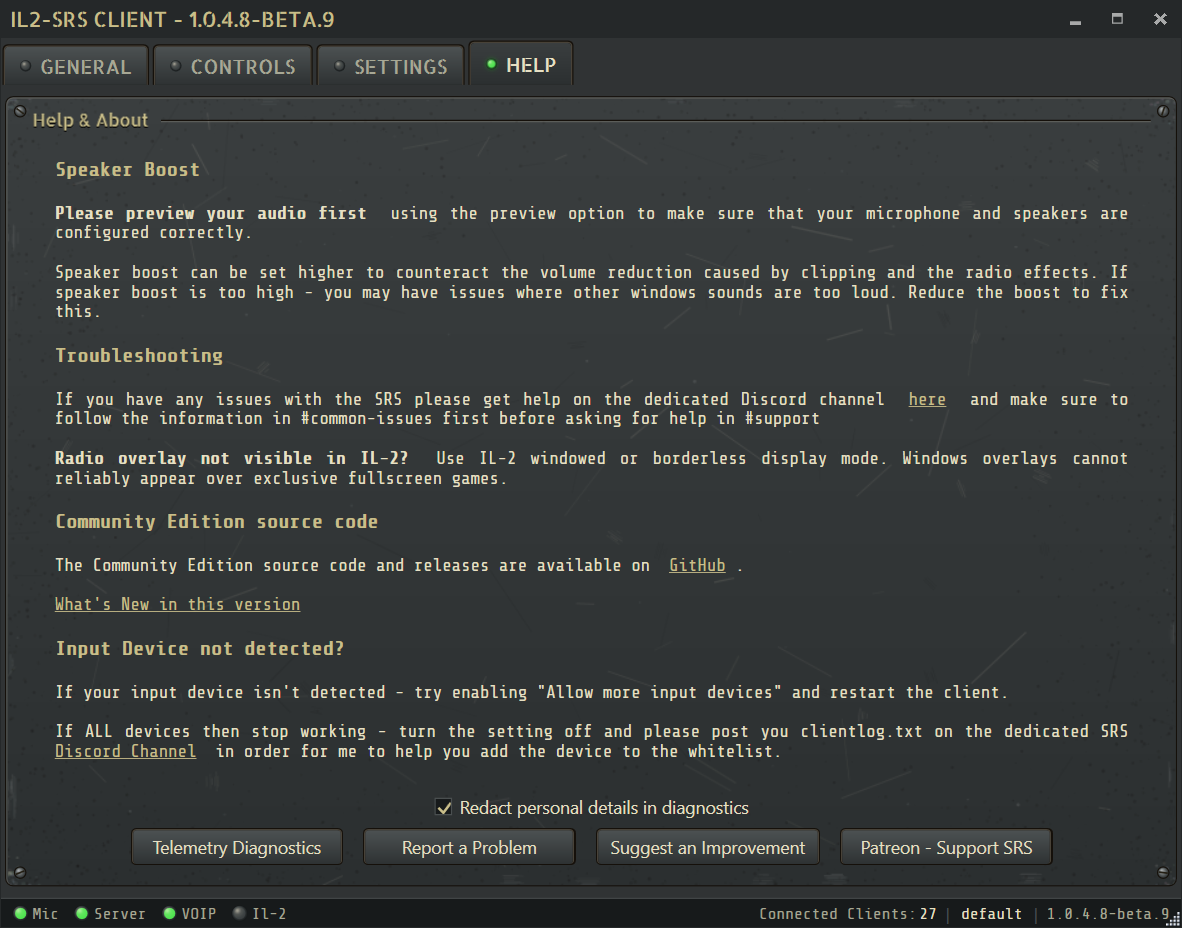Viewport: 1182px width, 928px height.
Task: Open Patreon - Support SRS
Action: (946, 847)
